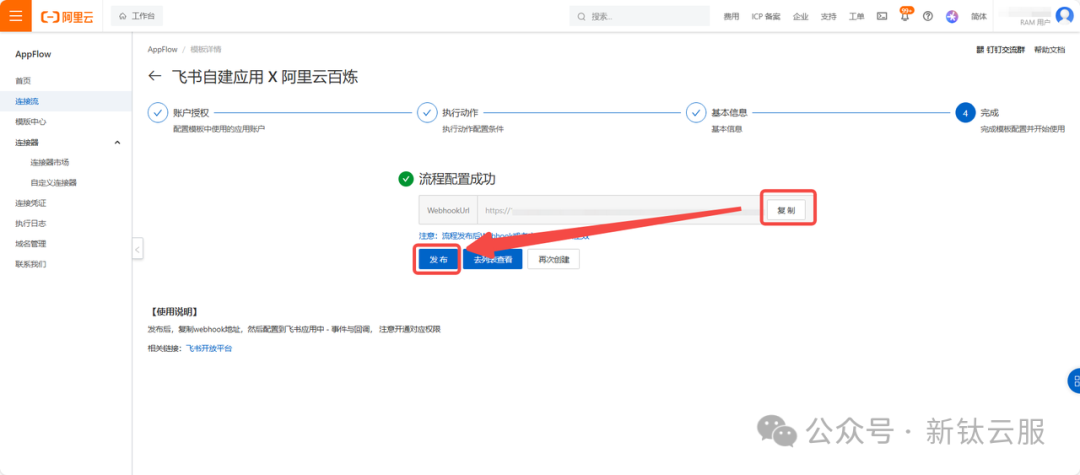Click the AppFlow sidebar title
Screen dimensions: 1080x475
(x=33, y=54)
